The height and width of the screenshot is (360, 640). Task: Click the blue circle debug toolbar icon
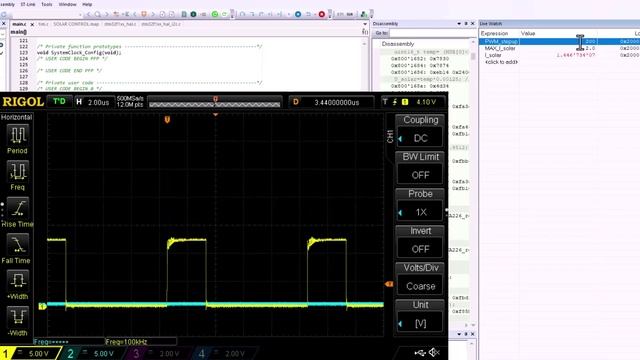298,14
